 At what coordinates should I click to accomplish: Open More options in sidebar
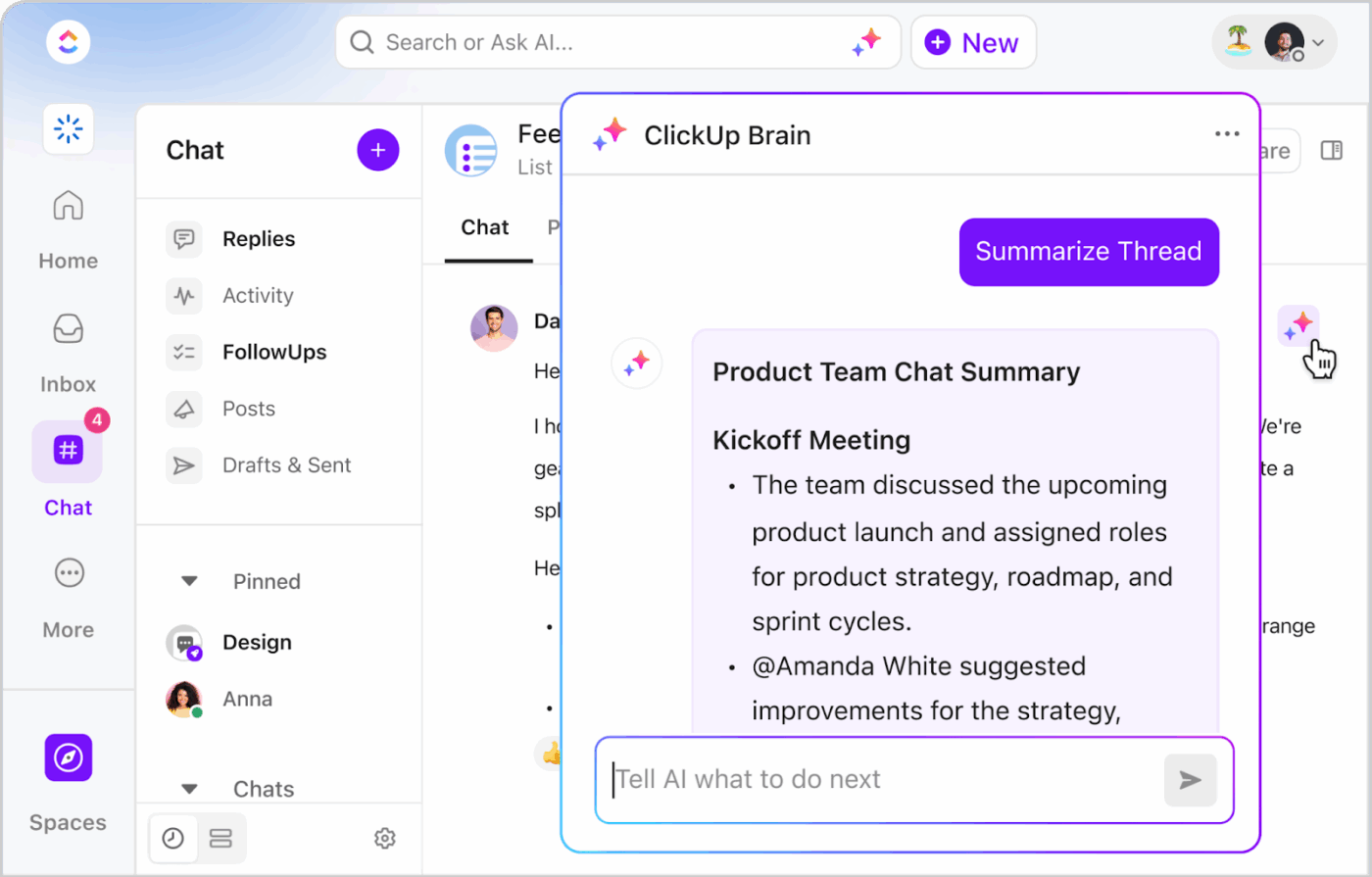[x=69, y=596]
